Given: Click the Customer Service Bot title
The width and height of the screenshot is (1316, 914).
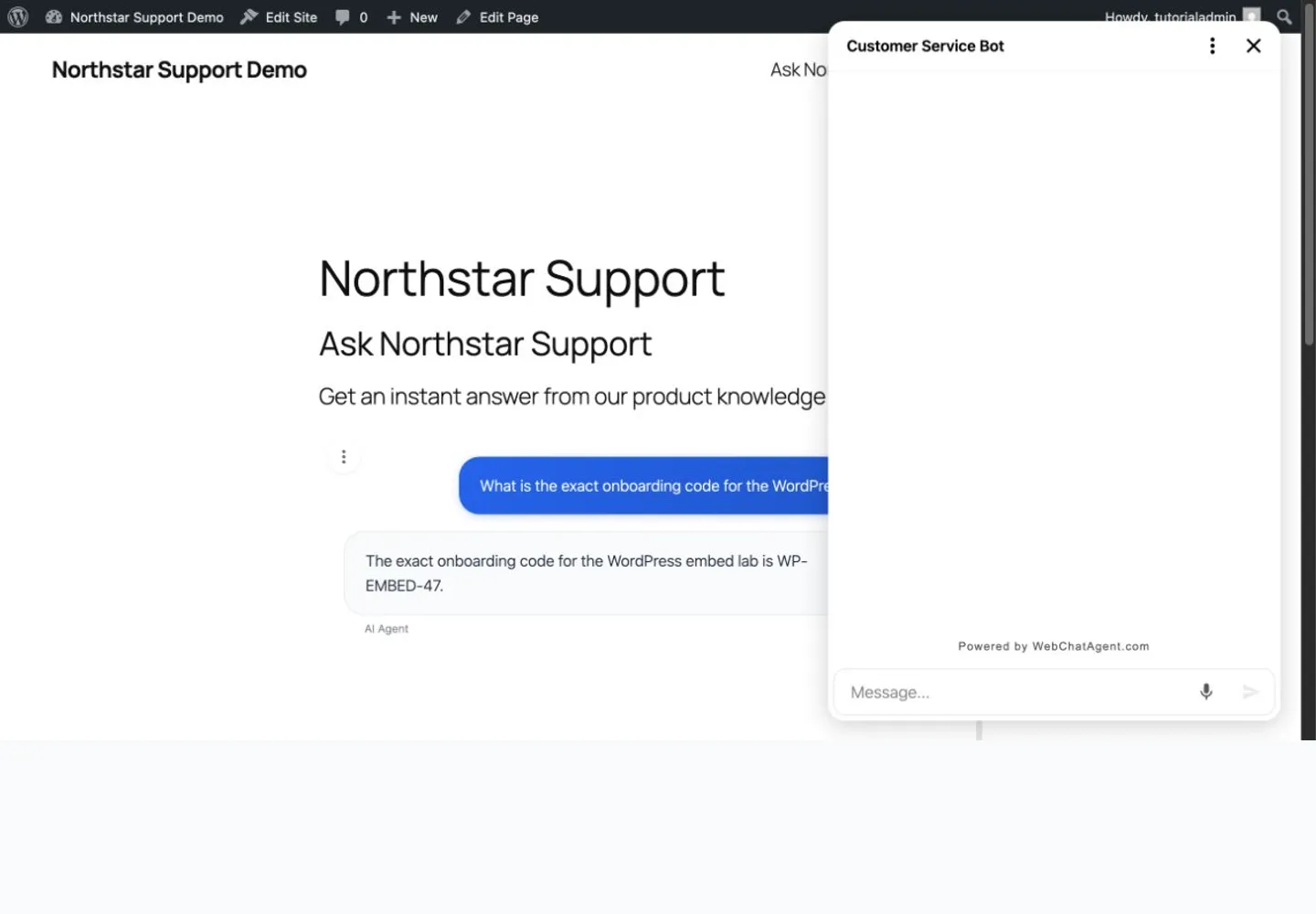Looking at the screenshot, I should click(925, 46).
